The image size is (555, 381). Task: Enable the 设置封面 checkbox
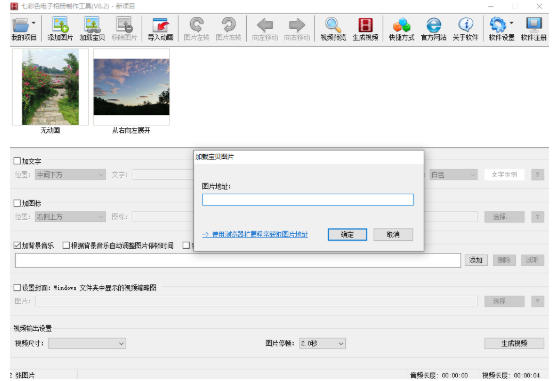(x=17, y=287)
